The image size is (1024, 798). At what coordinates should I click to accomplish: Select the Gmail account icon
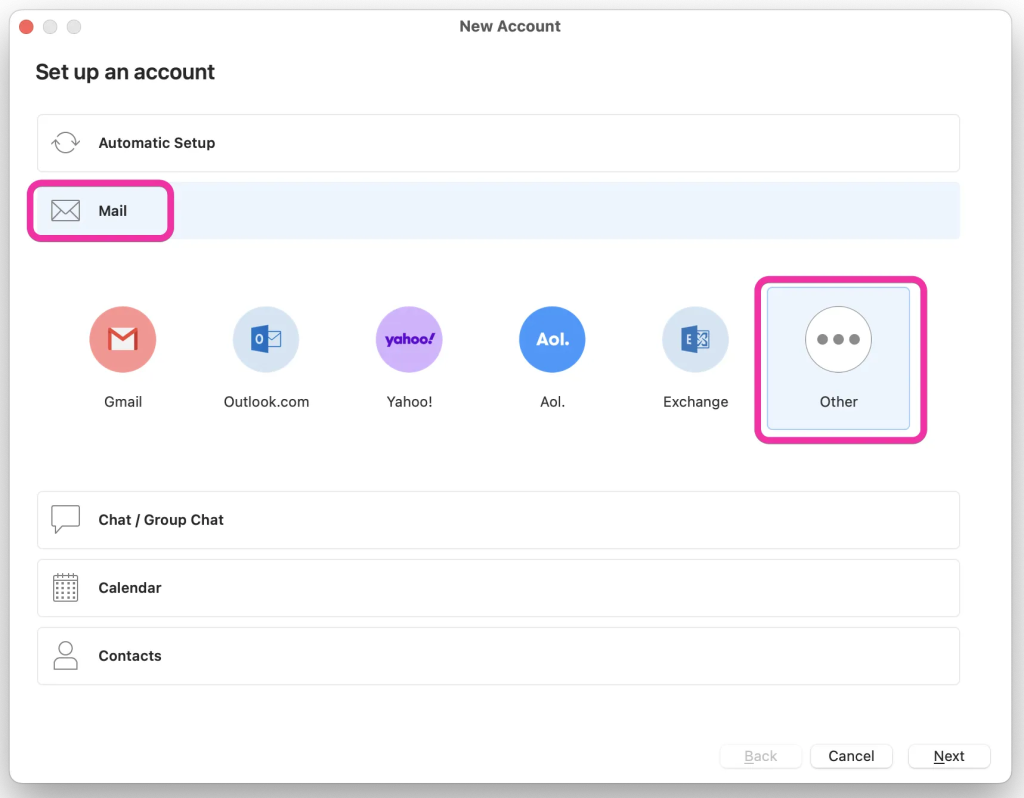tap(122, 340)
